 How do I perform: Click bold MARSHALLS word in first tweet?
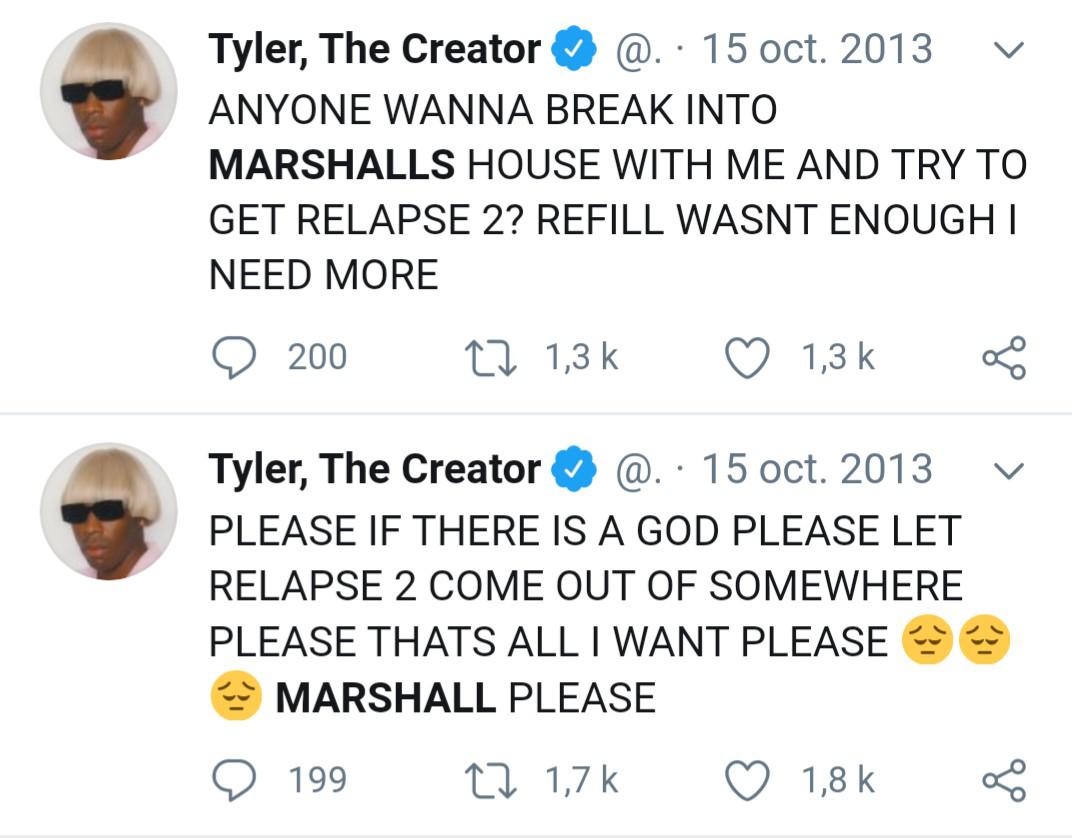[x=331, y=164]
